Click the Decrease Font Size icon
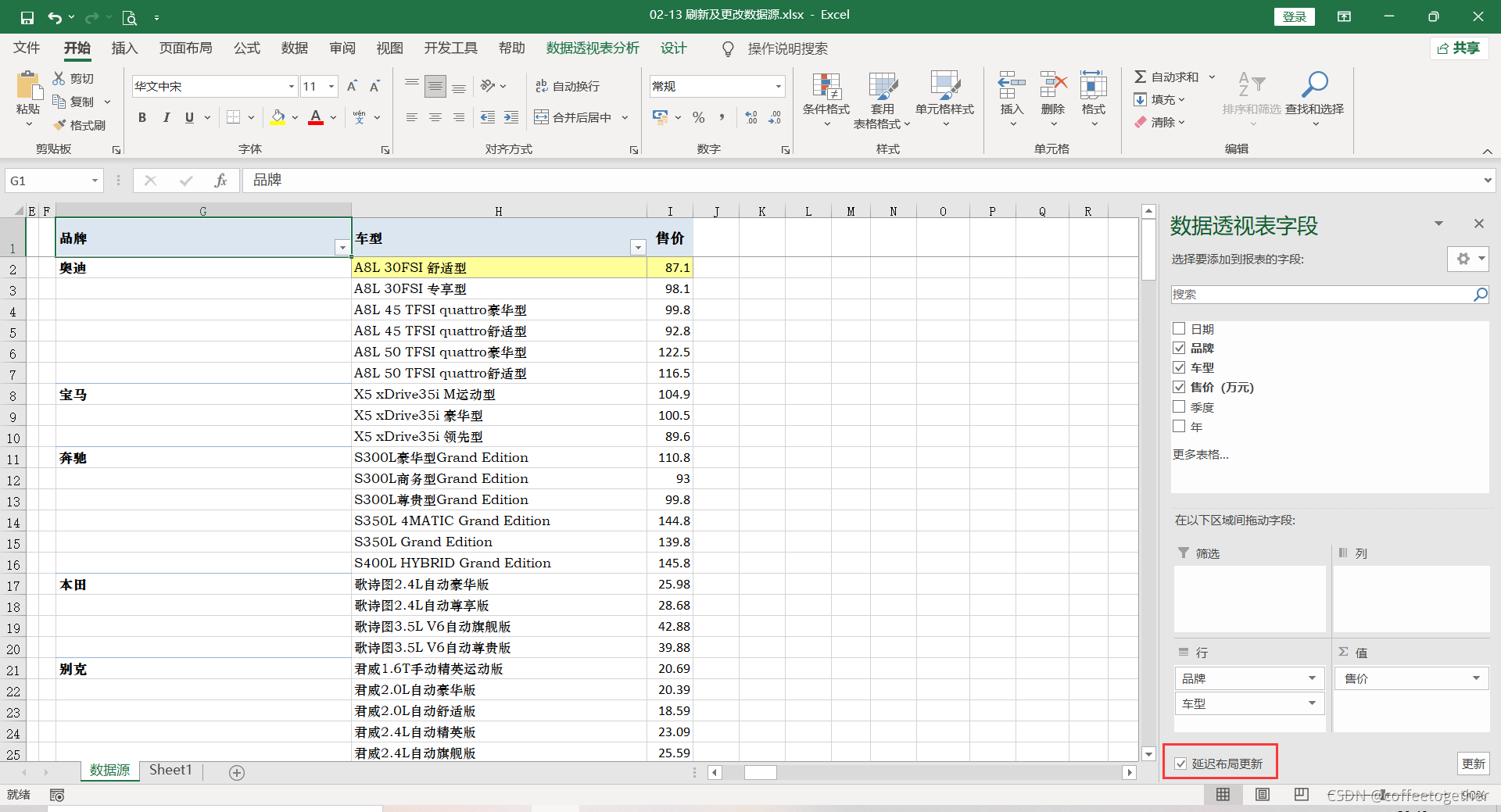The width and height of the screenshot is (1501, 812). (x=375, y=86)
